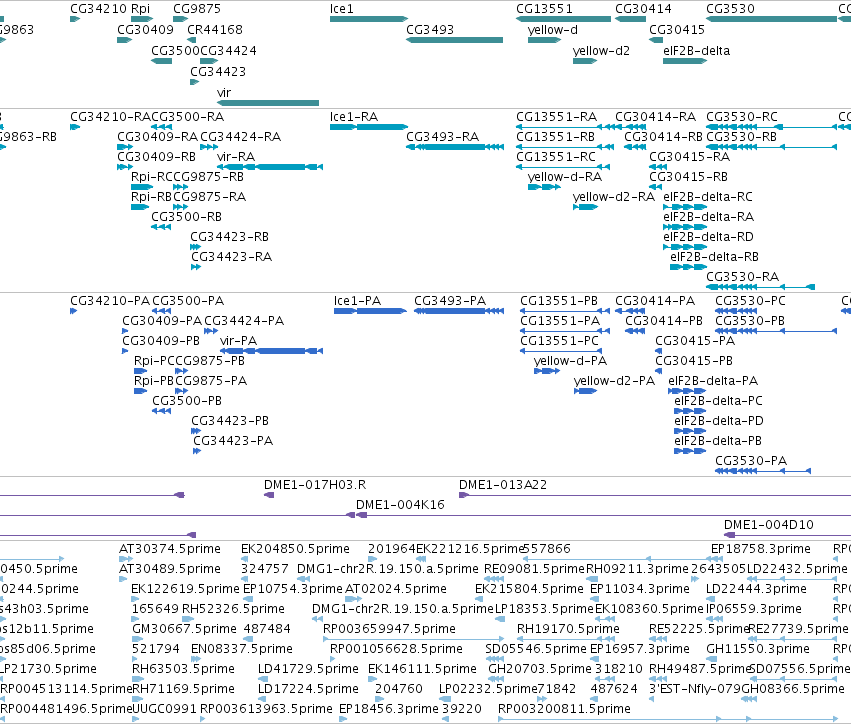
Task: Click the RP003200811.5prime EST label
Action: click(564, 709)
